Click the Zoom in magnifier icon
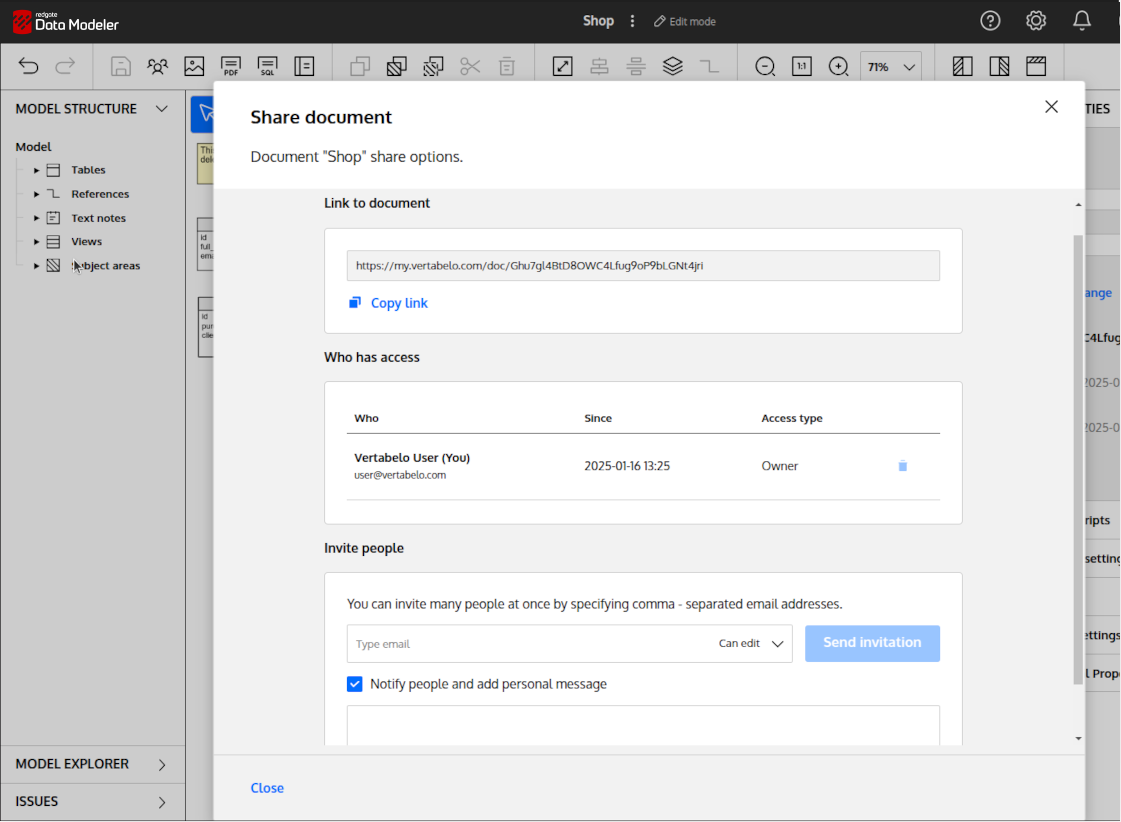 [838, 65]
